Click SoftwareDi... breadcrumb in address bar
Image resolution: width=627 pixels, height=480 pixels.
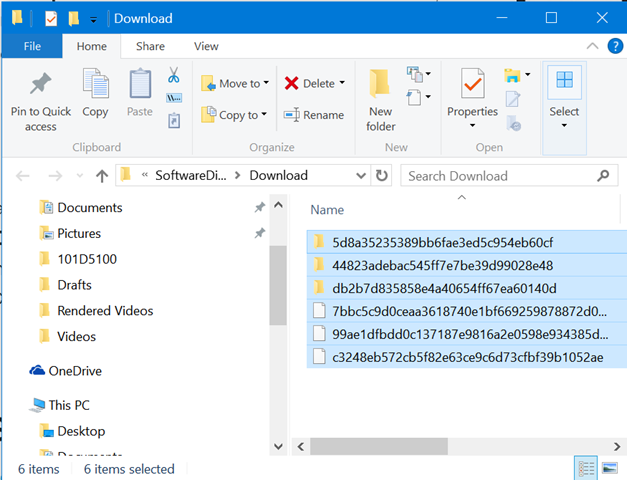tap(191, 175)
